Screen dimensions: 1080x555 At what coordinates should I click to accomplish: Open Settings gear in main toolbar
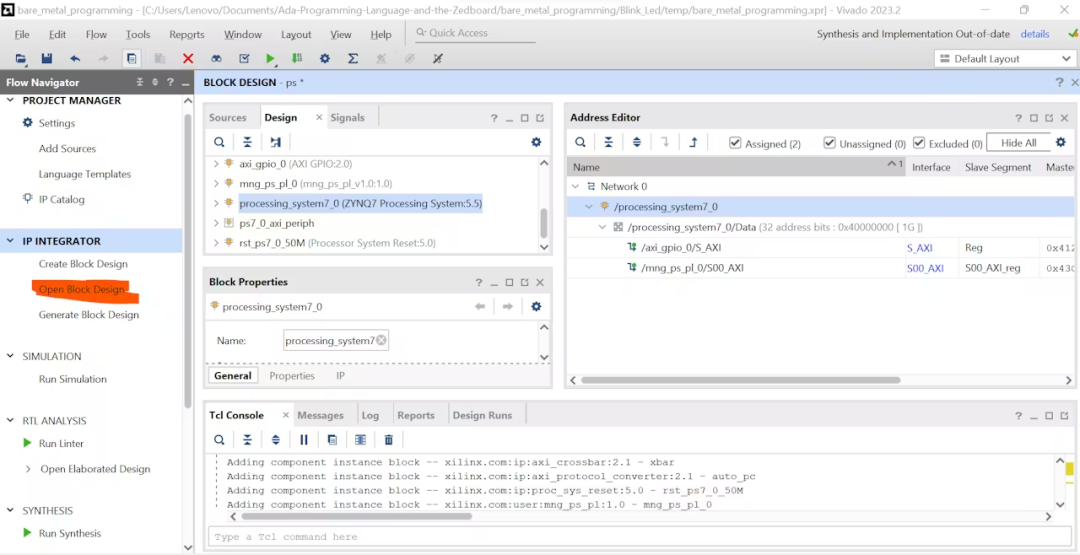coord(324,59)
